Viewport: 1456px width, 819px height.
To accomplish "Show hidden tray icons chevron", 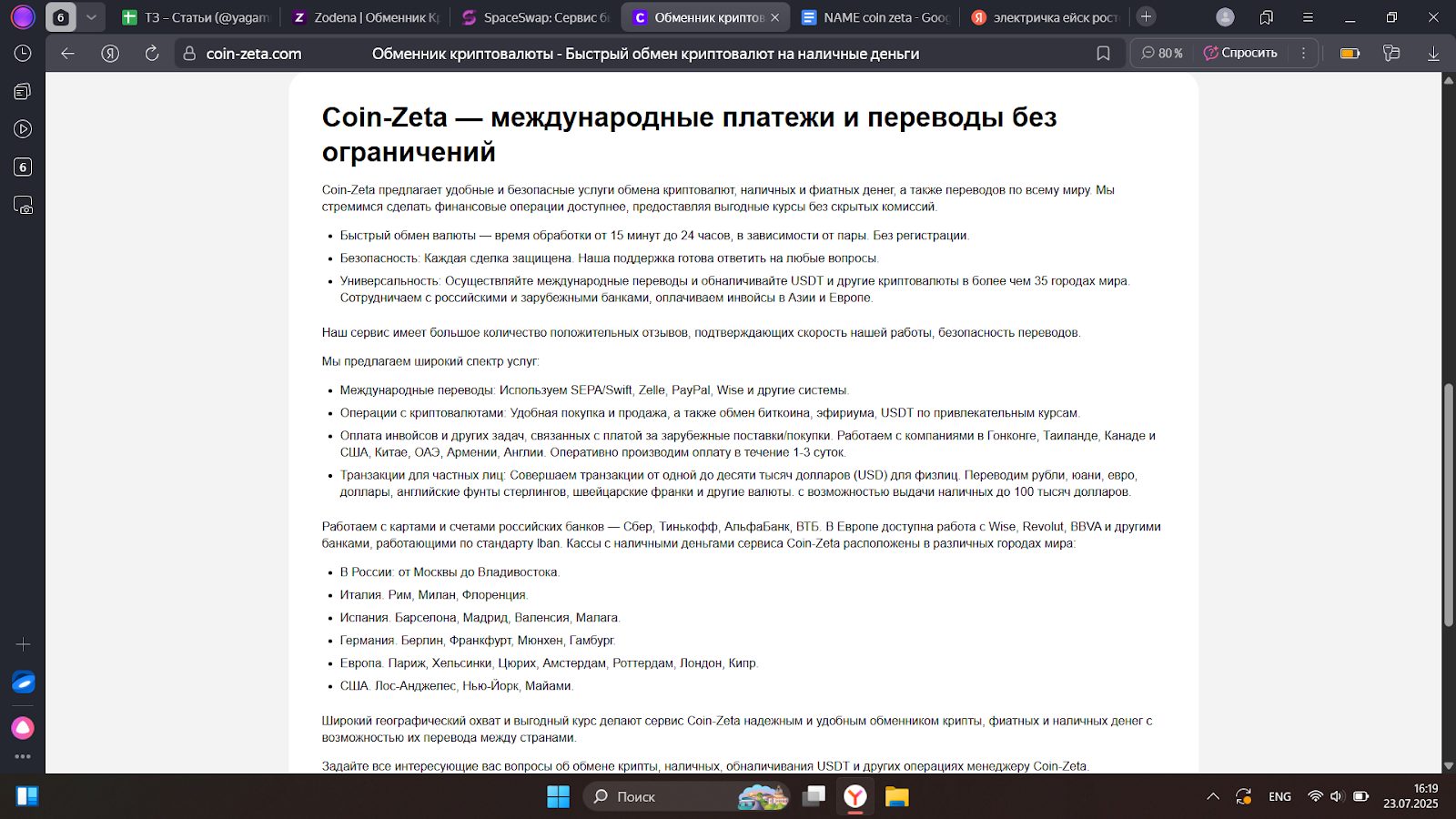I will (x=1213, y=796).
